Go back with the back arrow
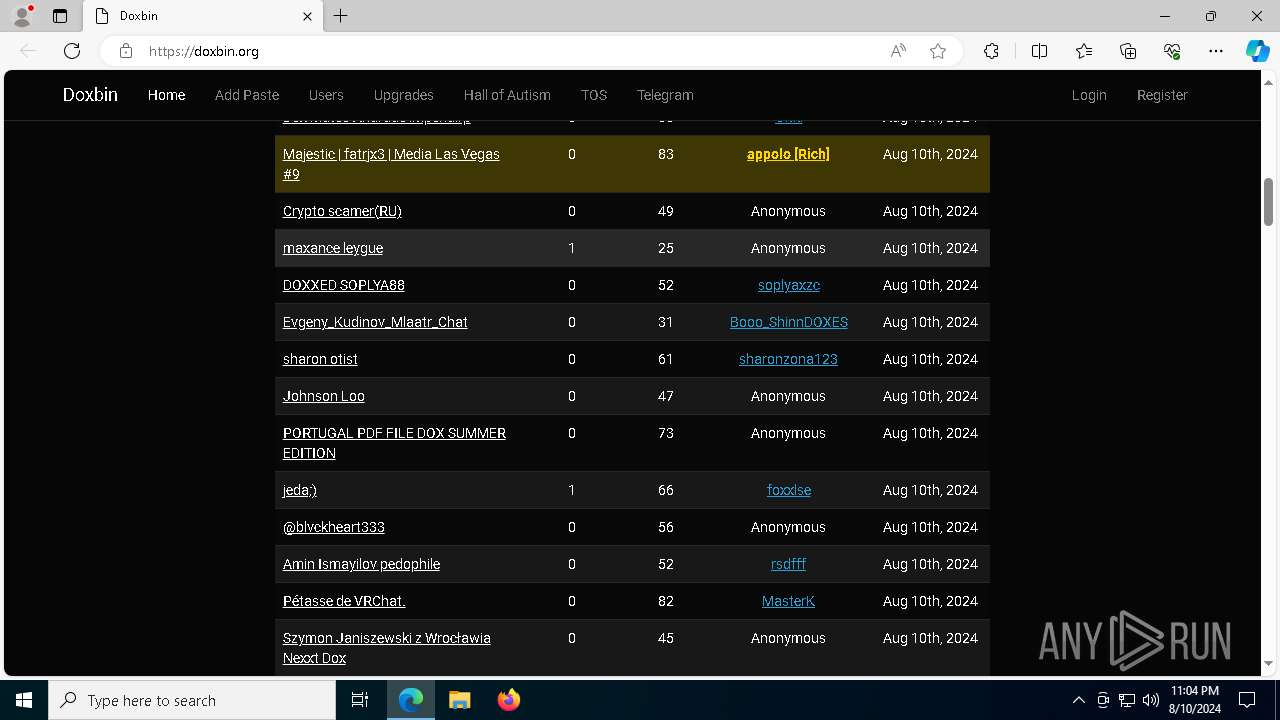The height and width of the screenshot is (720, 1280). pyautogui.click(x=28, y=51)
